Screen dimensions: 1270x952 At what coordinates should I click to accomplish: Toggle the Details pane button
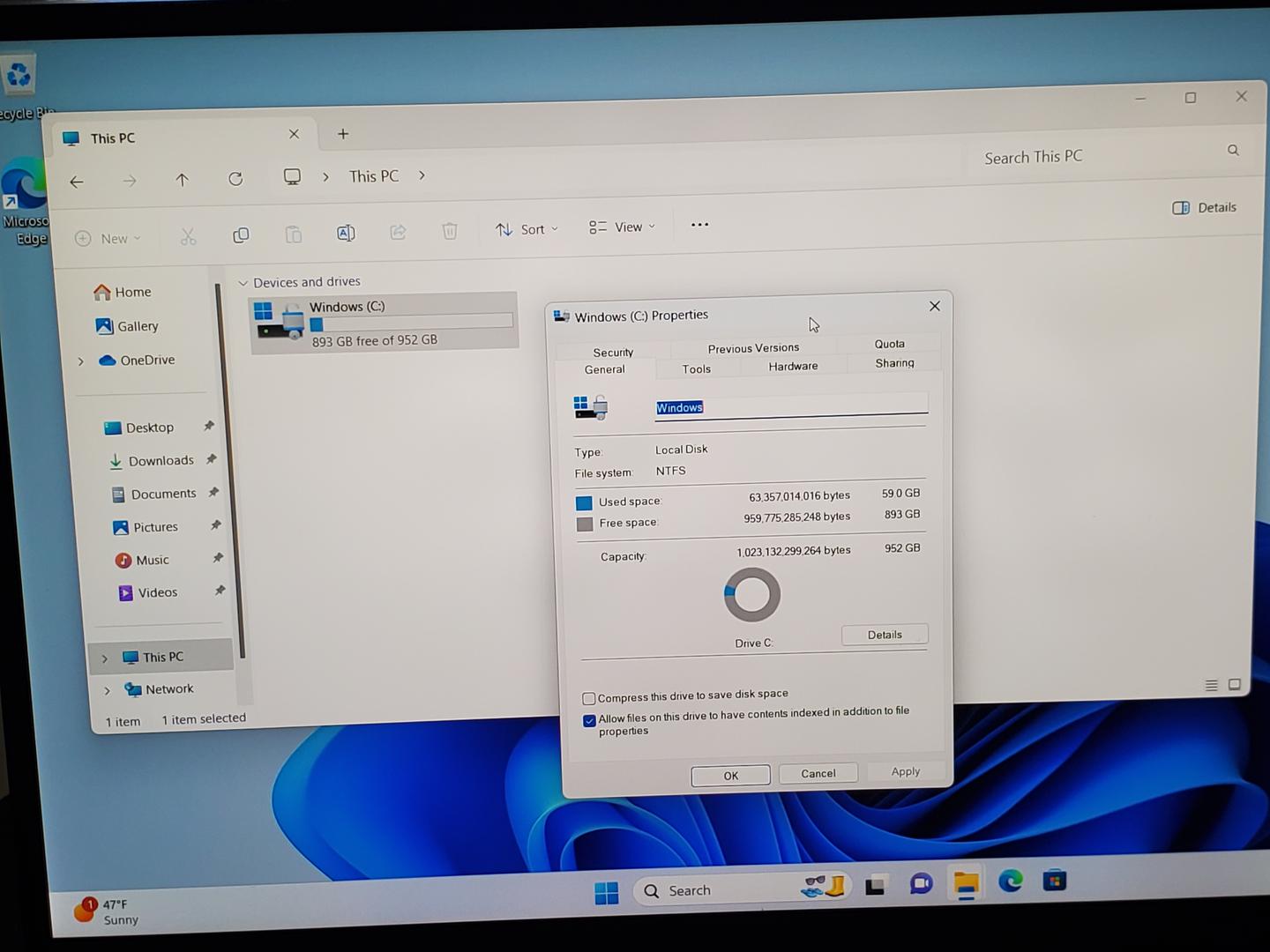point(1205,208)
